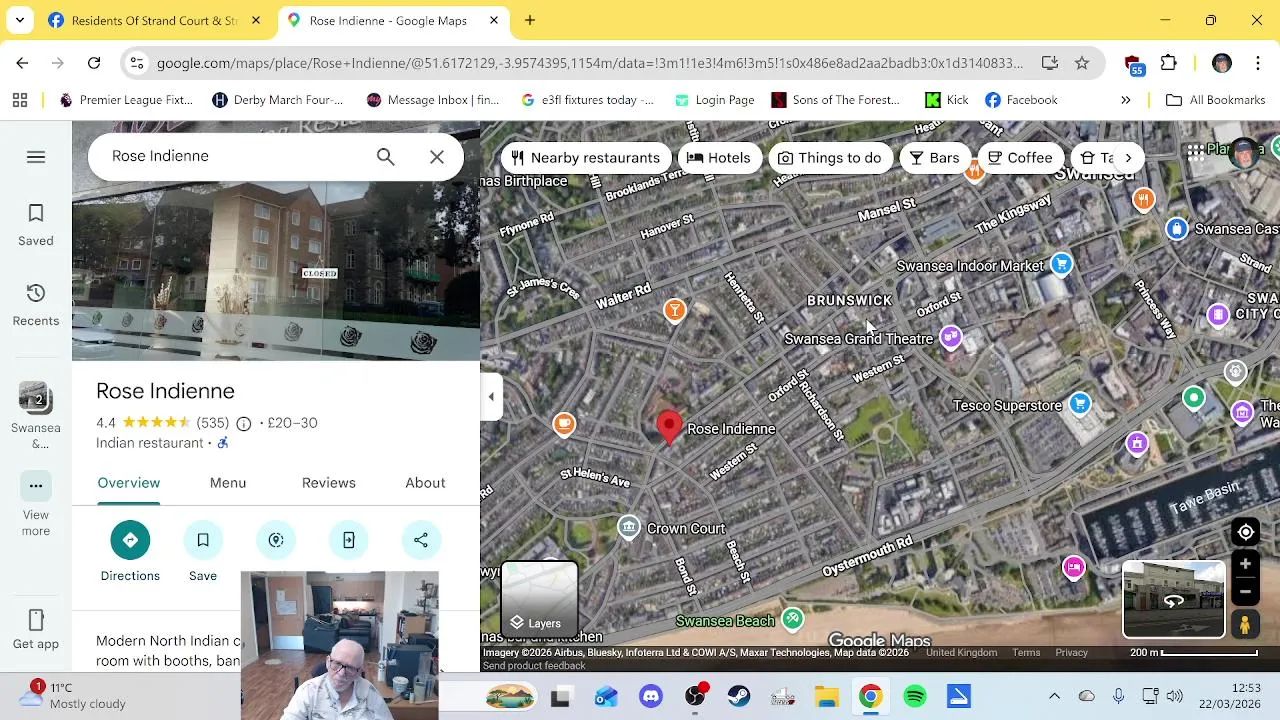This screenshot has width=1280, height=720.
Task: Click Swansea Grand Theatre marker
Action: (x=950, y=338)
